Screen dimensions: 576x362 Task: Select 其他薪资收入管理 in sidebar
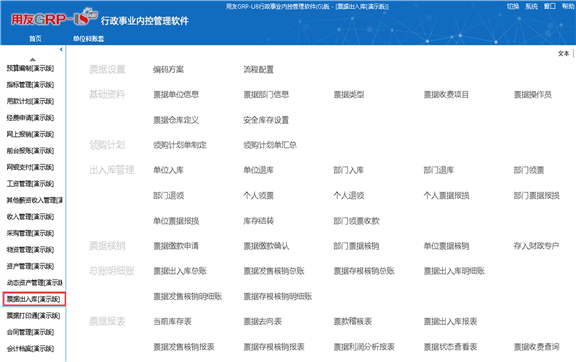point(35,200)
